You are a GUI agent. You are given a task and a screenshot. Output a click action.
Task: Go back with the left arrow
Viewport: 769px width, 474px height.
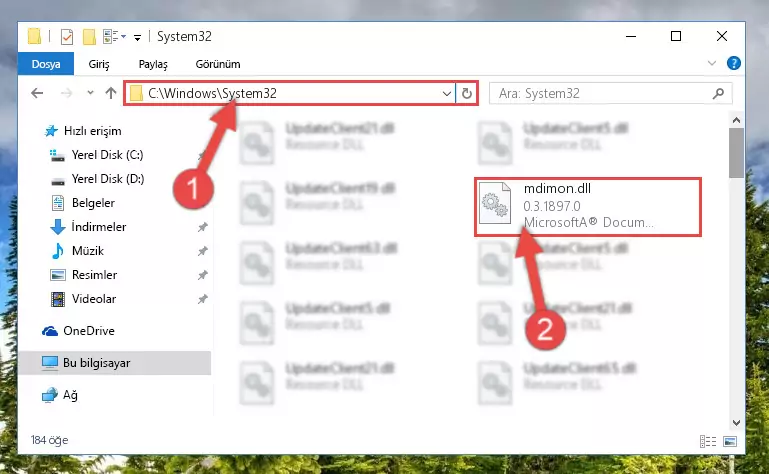pos(37,93)
